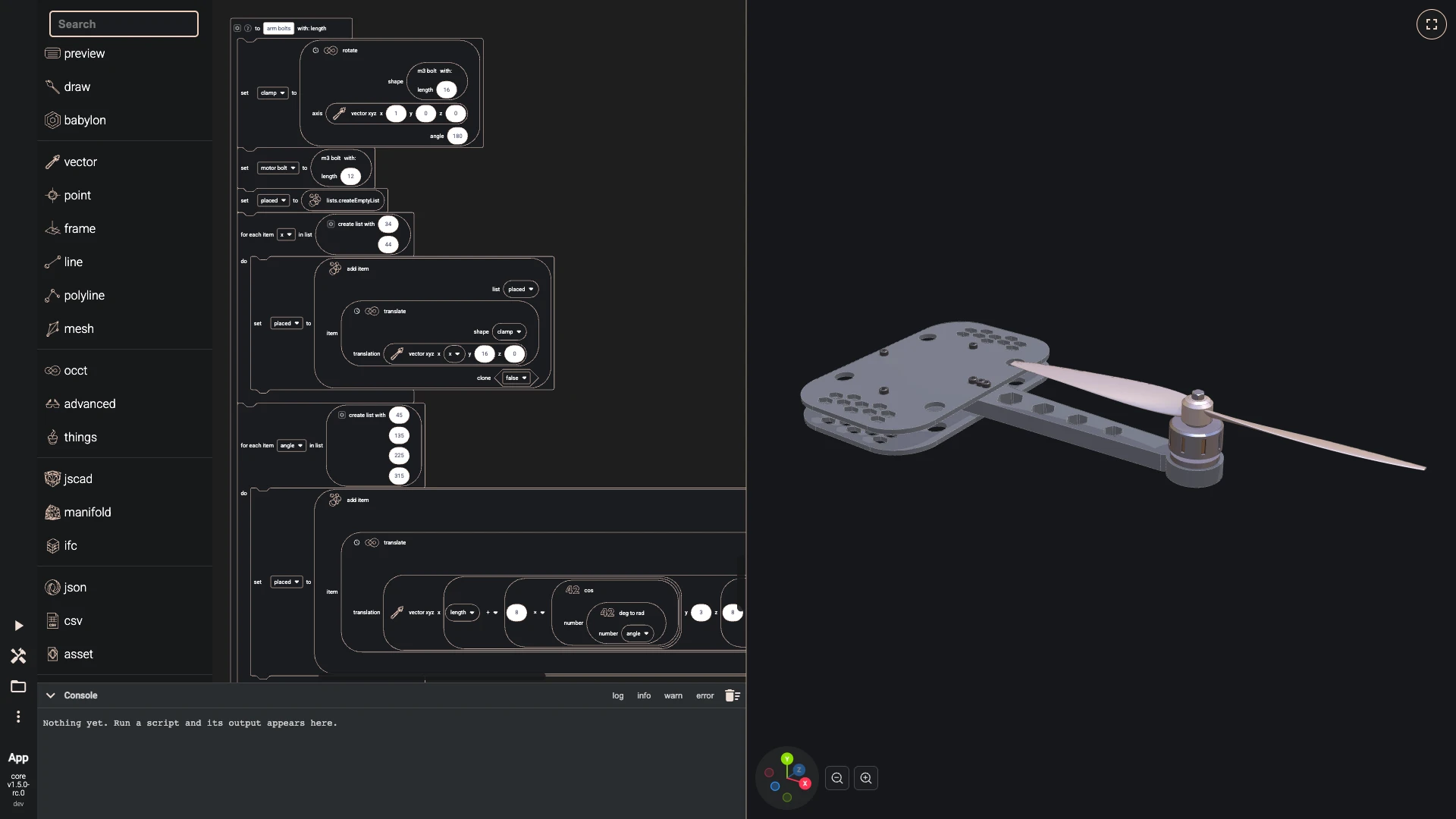Open the mesh category
The height and width of the screenshot is (819, 1456).
124,328
